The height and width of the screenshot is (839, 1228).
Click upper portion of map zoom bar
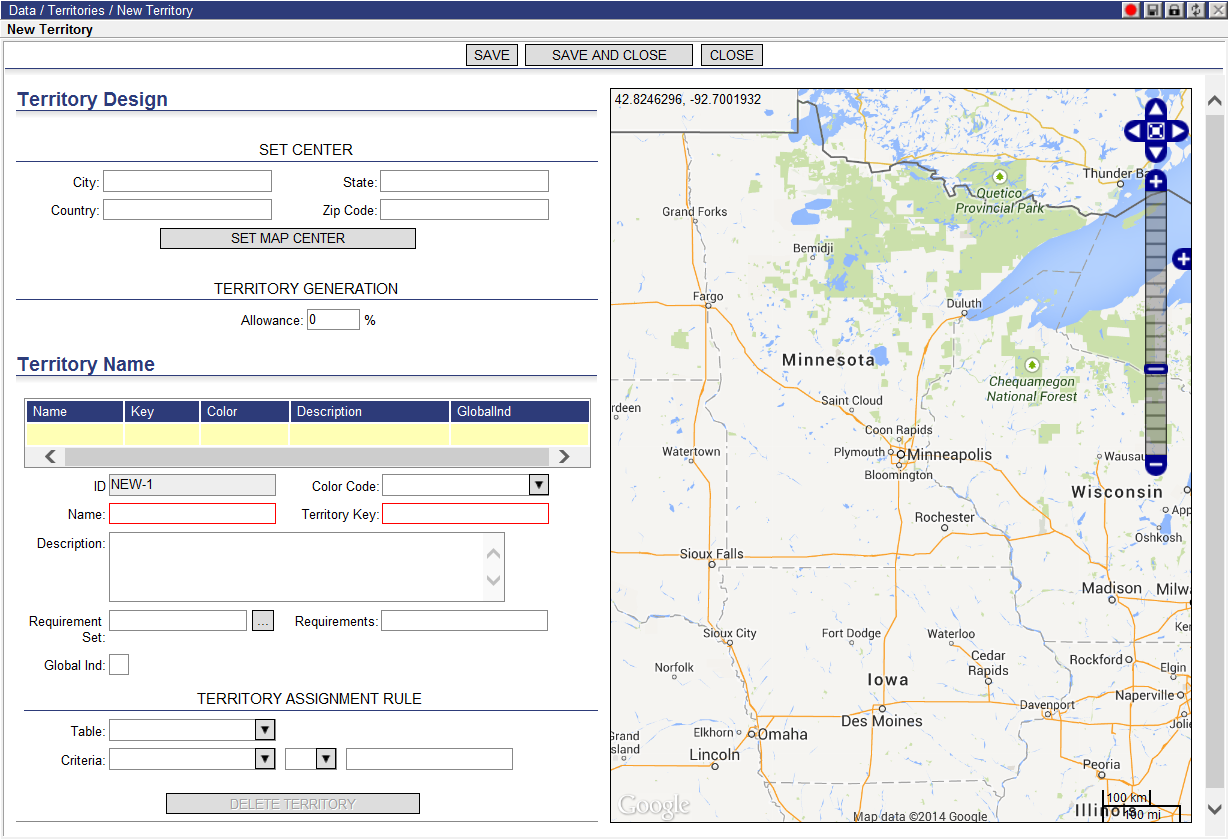1156,276
